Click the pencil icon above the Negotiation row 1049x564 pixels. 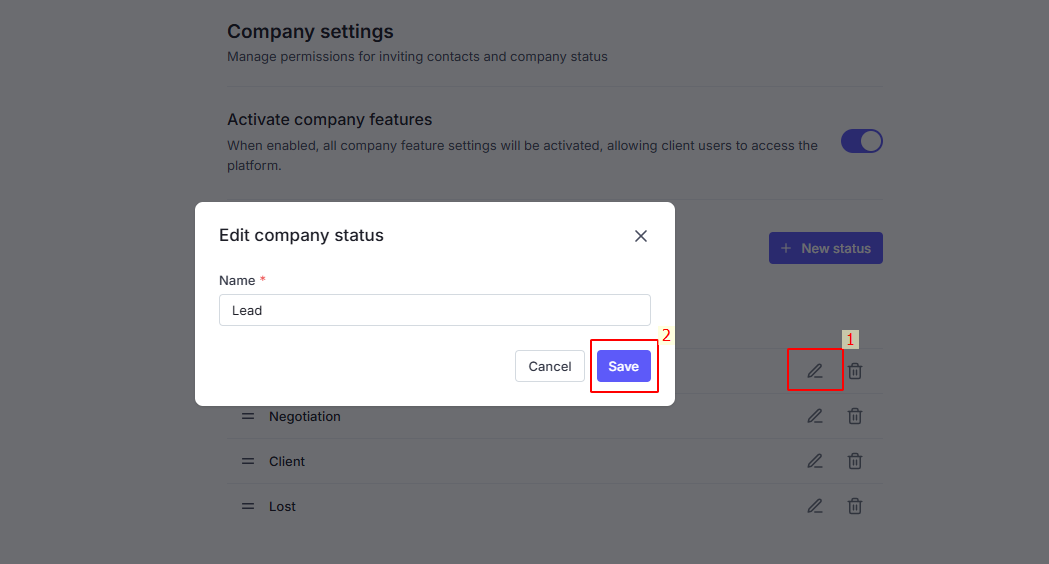815,371
